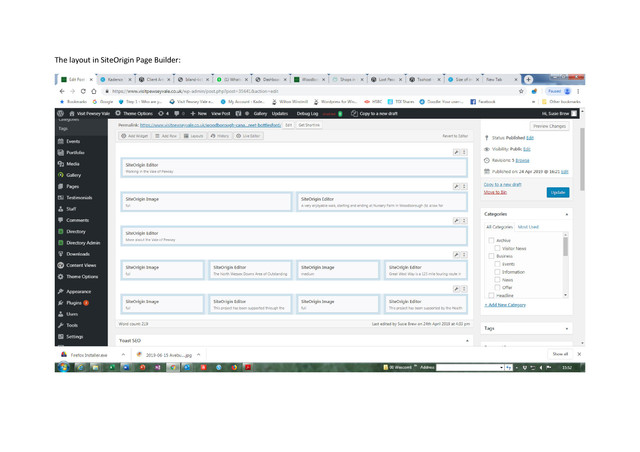Image resolution: width=640 pixels, height=452 pixels.
Task: Click the page vertical scrollbar thumb
Action: click(x=582, y=159)
